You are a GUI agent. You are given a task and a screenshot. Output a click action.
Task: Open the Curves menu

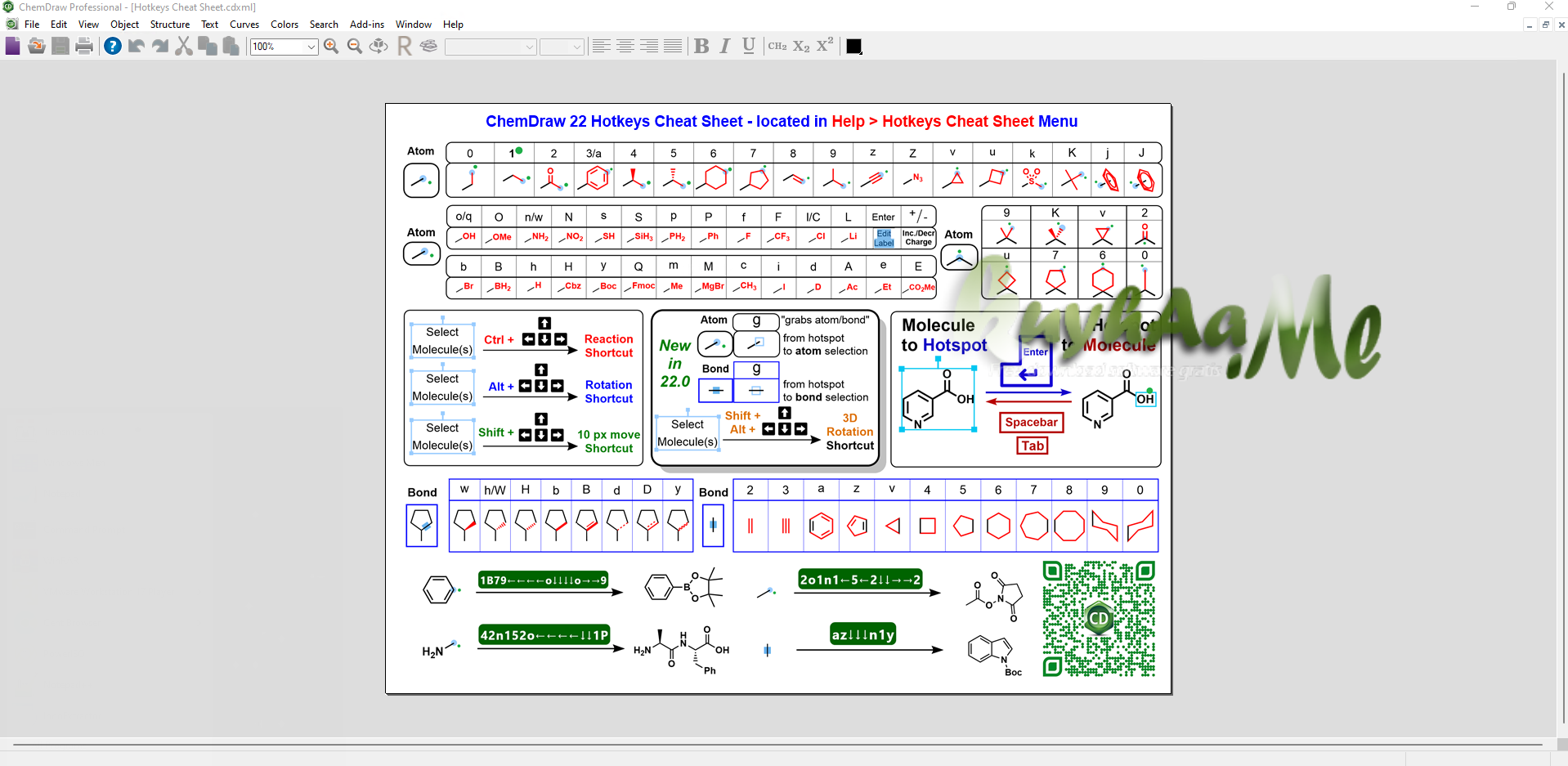244,25
